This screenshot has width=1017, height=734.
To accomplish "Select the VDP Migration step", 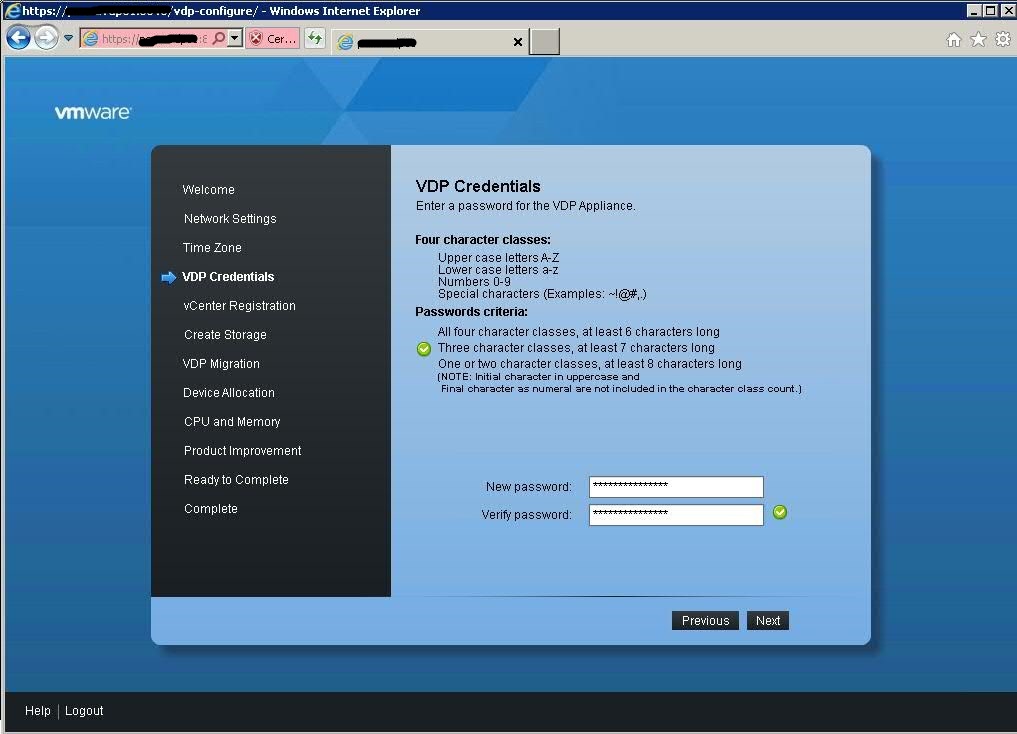I will (221, 364).
